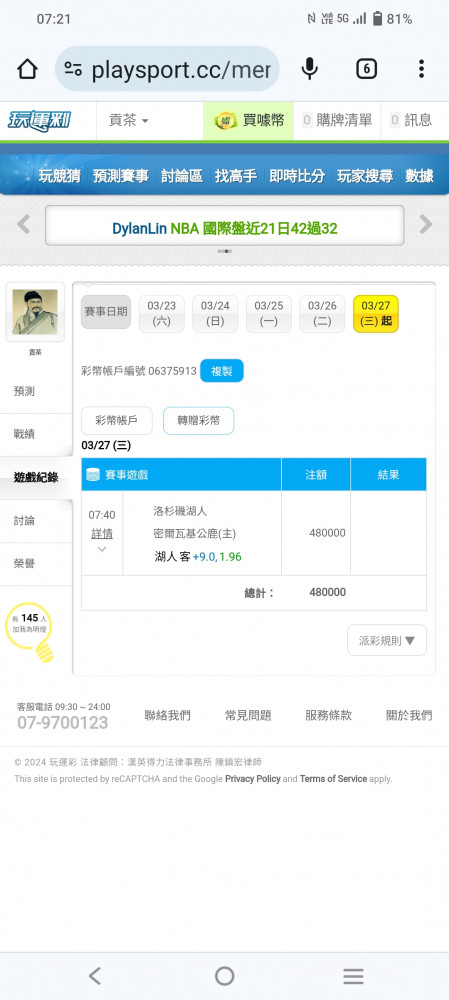Click the 玩運彩 site logo
The height and width of the screenshot is (1000, 449).
40,120
